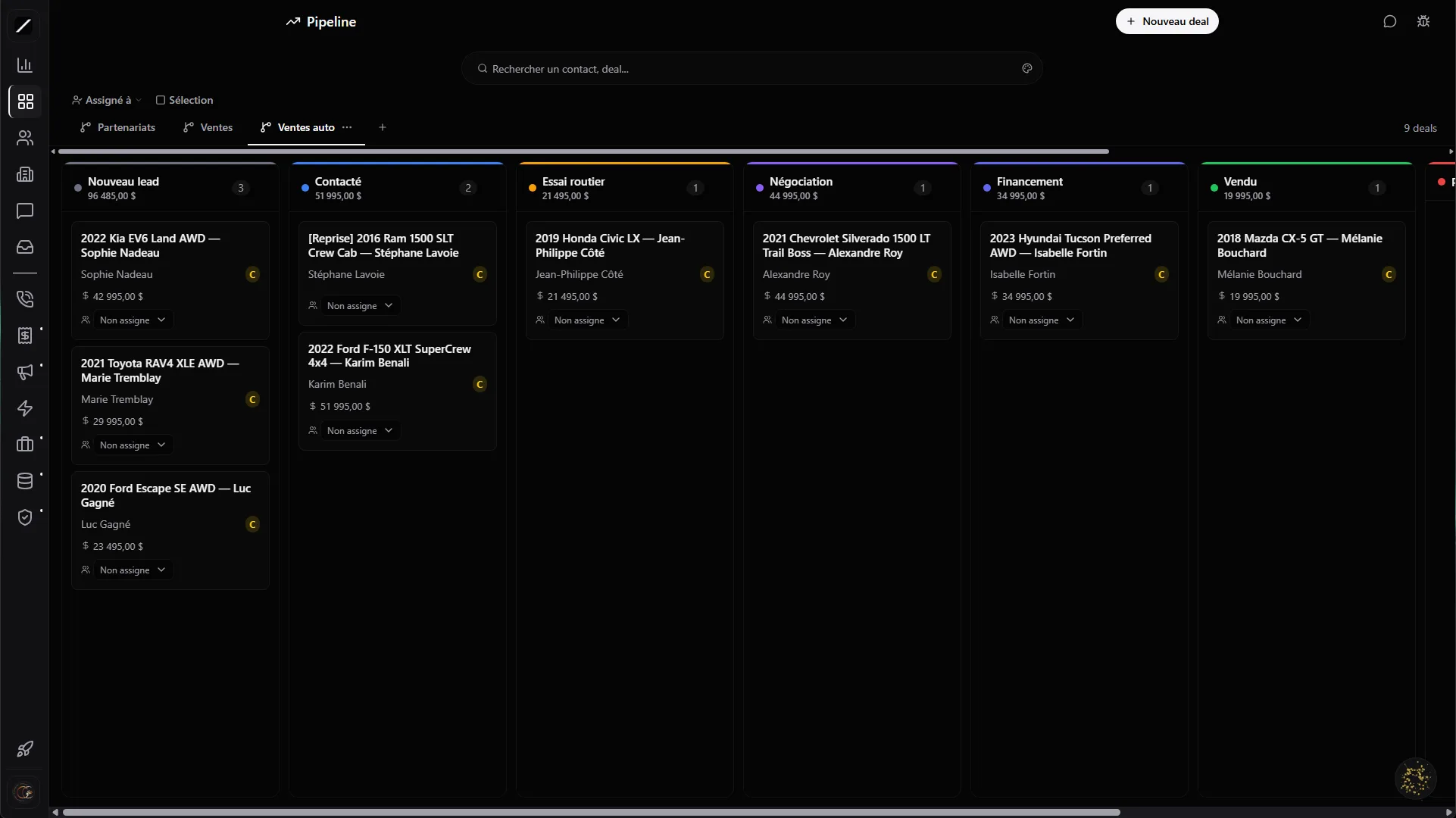Click the Contacté column header

(x=398, y=188)
